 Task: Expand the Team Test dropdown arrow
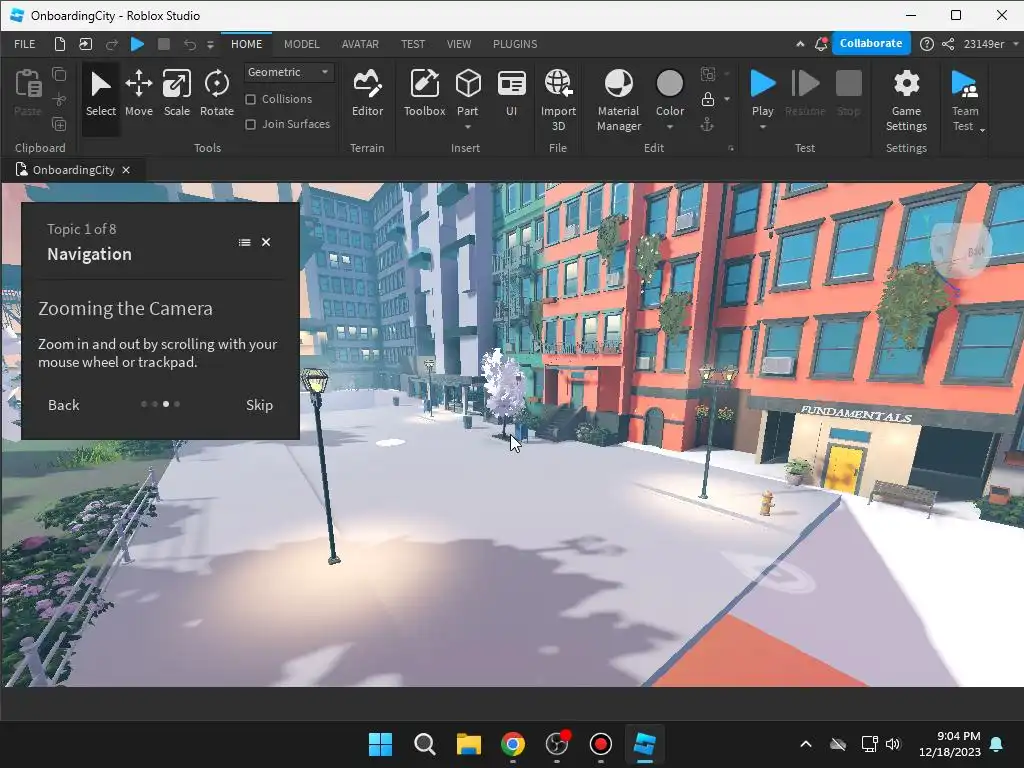coord(982,130)
